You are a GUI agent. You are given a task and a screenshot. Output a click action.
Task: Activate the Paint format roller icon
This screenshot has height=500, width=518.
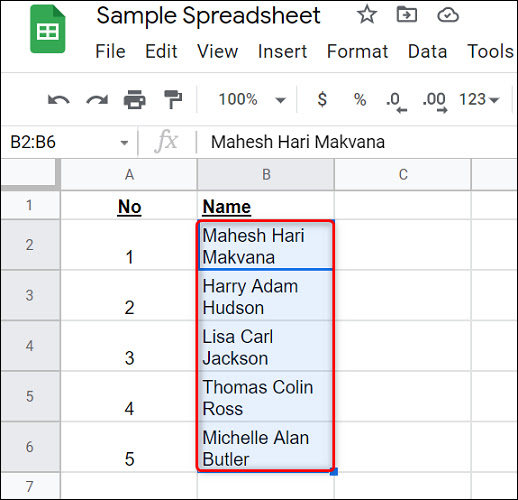click(173, 99)
